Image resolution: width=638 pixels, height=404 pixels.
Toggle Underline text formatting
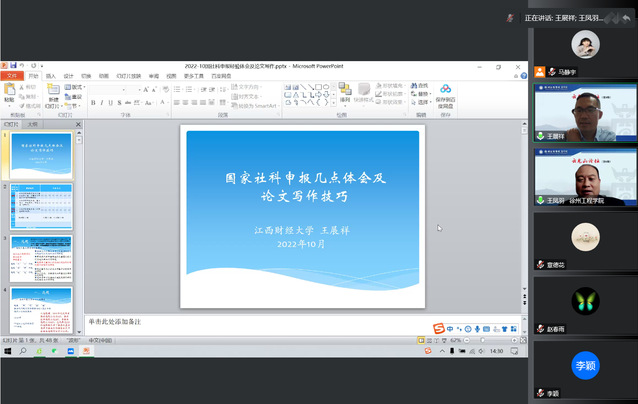coord(111,102)
